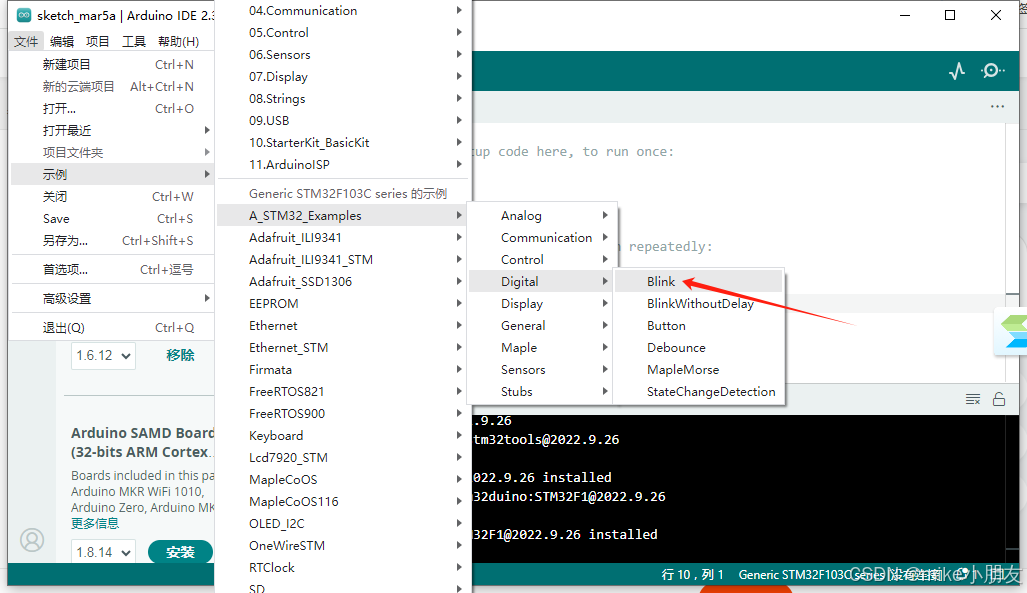Expand 09.USB examples
This screenshot has height=593, width=1027.
pos(343,121)
